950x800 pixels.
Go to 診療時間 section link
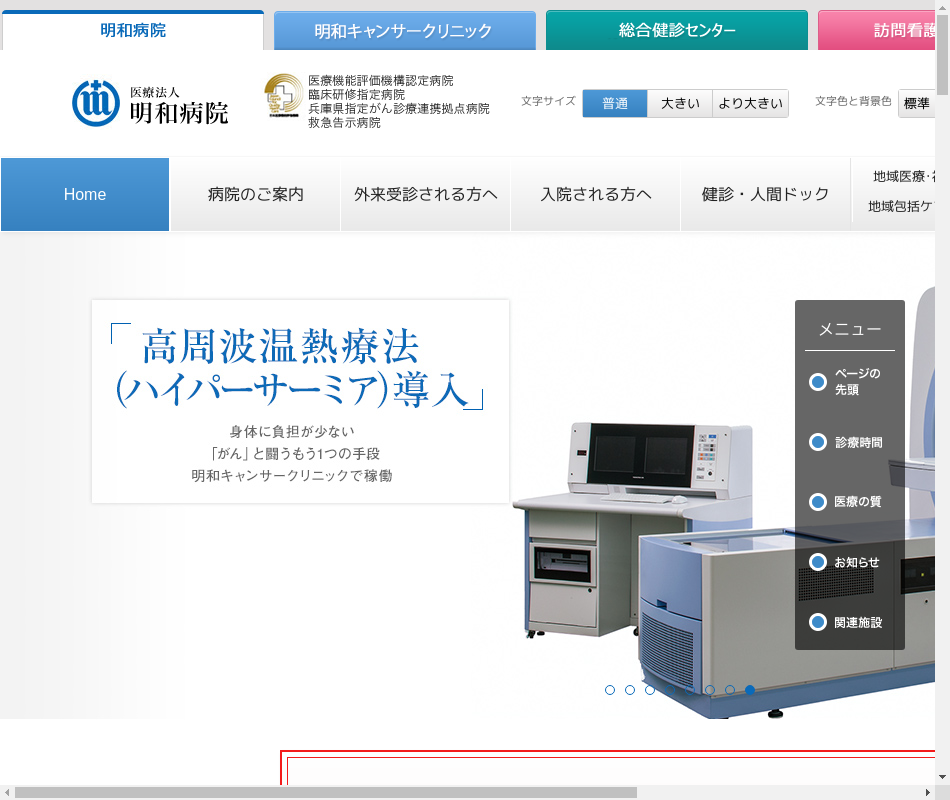(x=859, y=442)
